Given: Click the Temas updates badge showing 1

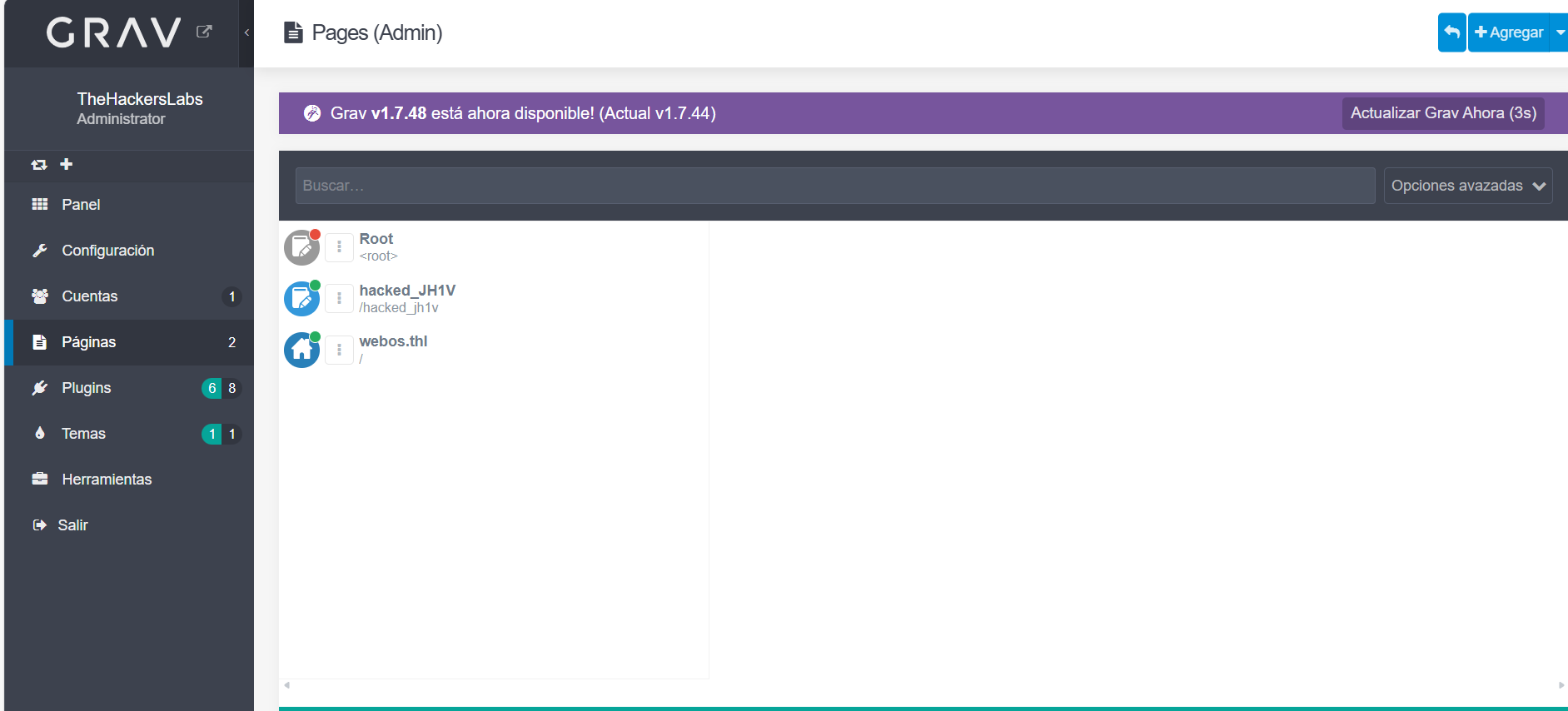Looking at the screenshot, I should click(x=212, y=434).
